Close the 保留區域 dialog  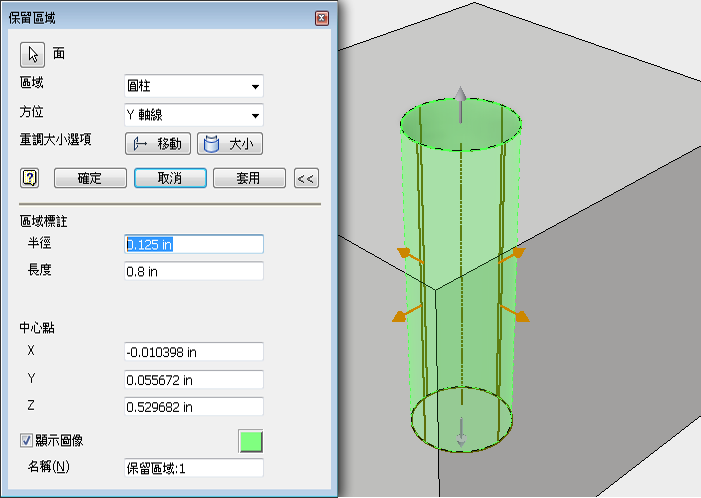click(322, 18)
